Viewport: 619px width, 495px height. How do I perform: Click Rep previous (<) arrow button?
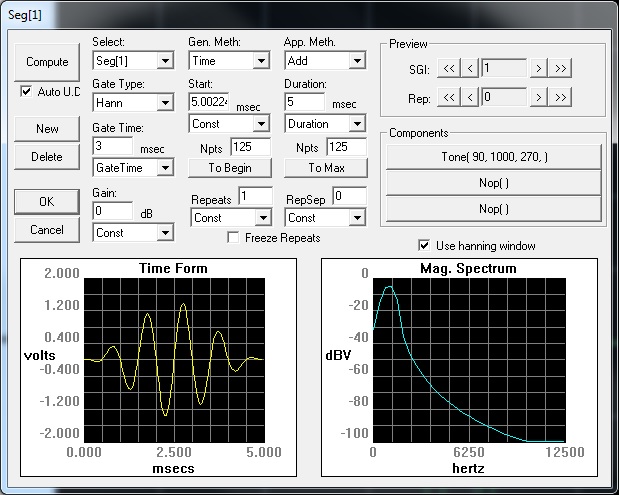(470, 97)
